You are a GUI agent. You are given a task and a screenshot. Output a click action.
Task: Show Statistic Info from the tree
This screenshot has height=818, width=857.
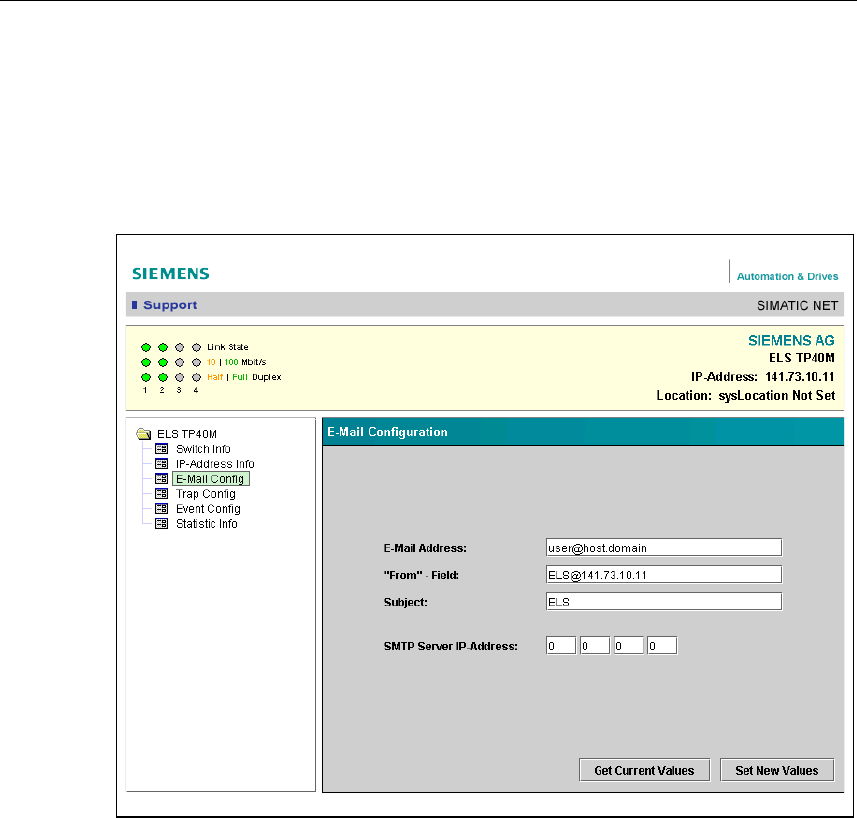click(x=207, y=523)
